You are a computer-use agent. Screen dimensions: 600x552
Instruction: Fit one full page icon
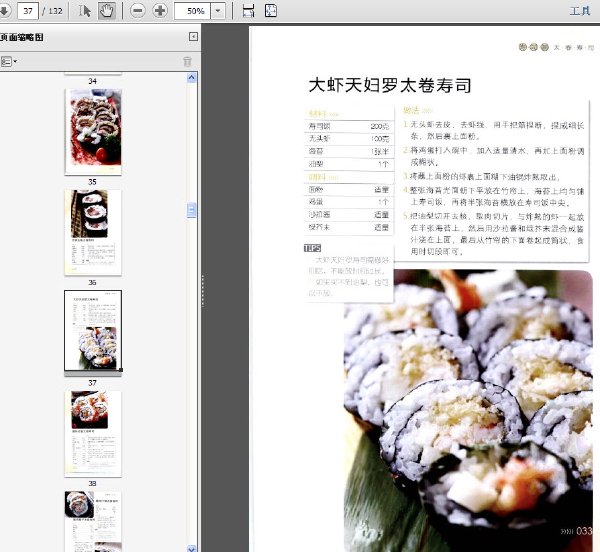tap(271, 11)
